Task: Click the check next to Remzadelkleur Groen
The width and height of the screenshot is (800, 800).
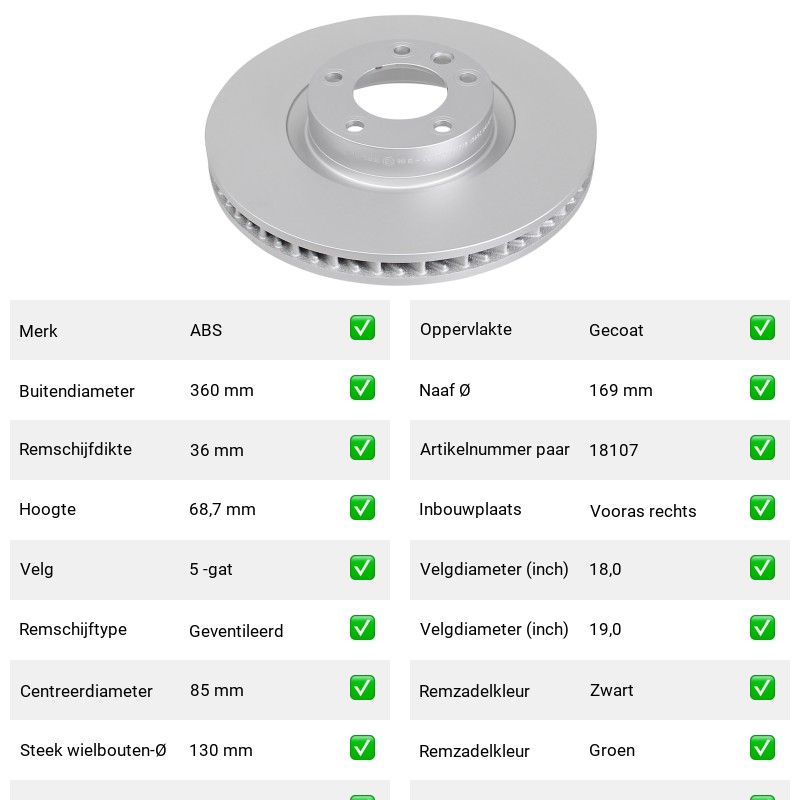Action: click(762, 747)
